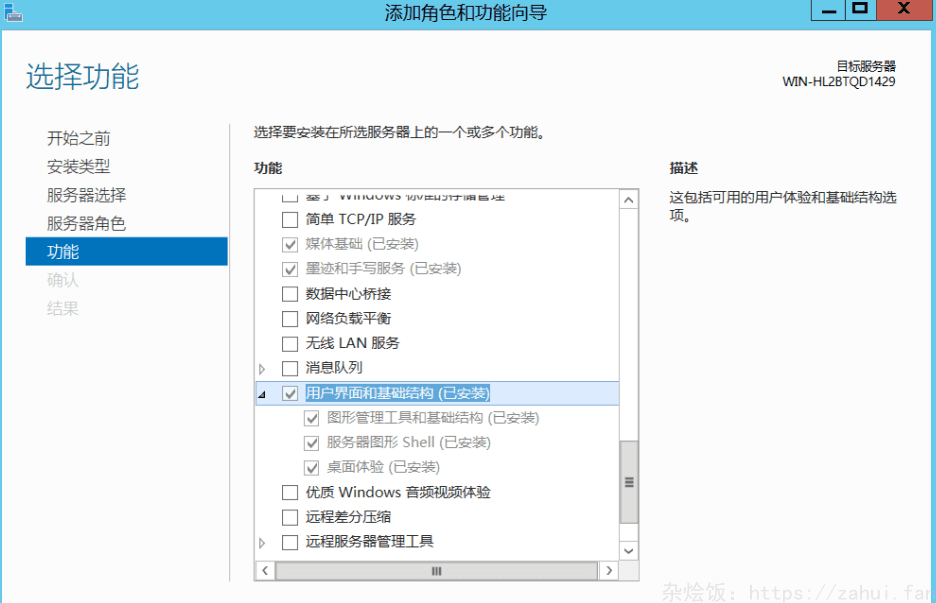Image resolution: width=936 pixels, height=603 pixels.
Task: Toggle the 用户界面和基础结构 checkbox
Action: (x=290, y=393)
